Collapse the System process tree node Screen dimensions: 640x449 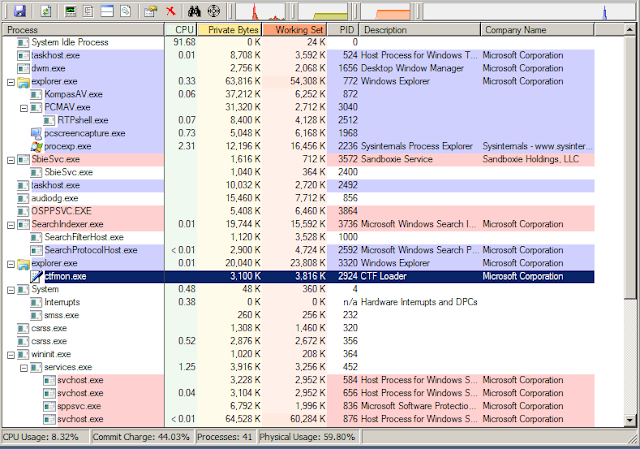click(11, 290)
